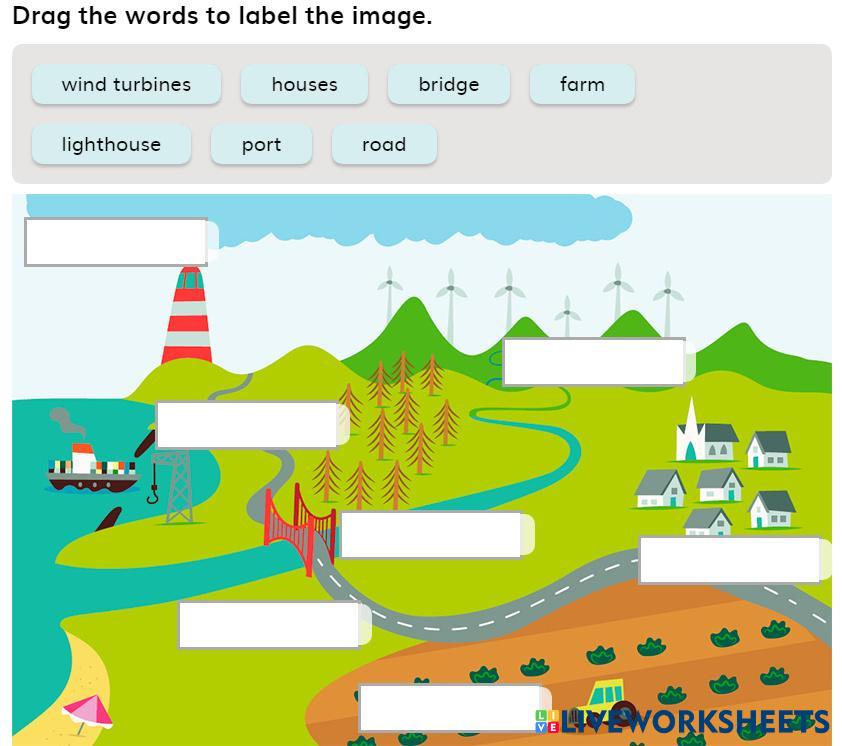Click the pink beach umbrella
The height and width of the screenshot is (746, 842).
[87, 712]
